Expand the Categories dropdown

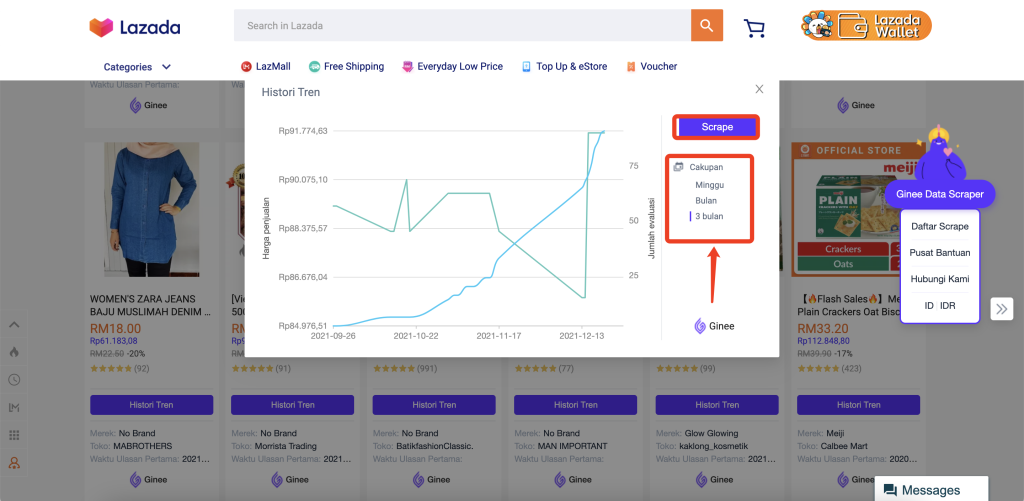click(x=137, y=67)
